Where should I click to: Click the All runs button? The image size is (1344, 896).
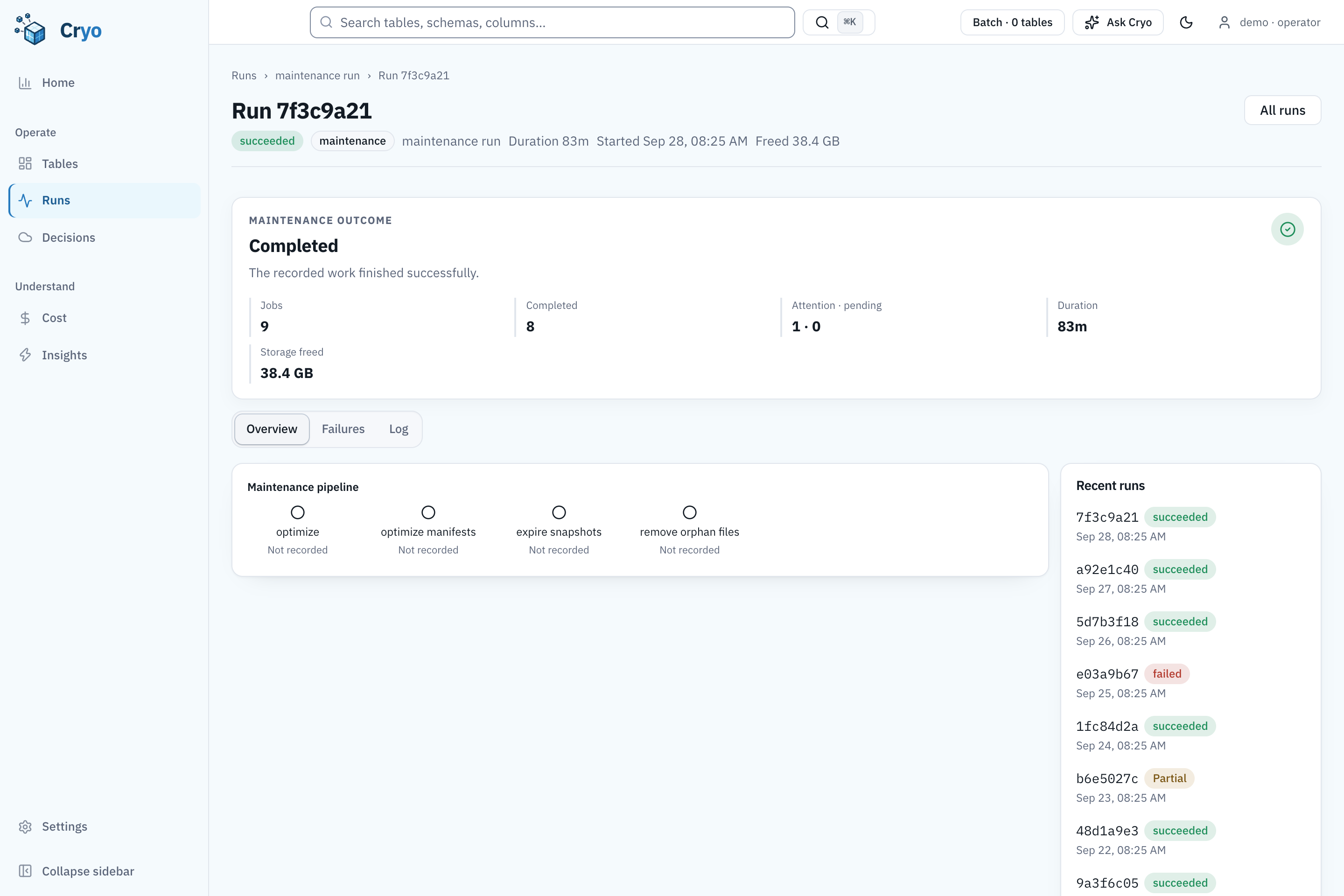1282,110
